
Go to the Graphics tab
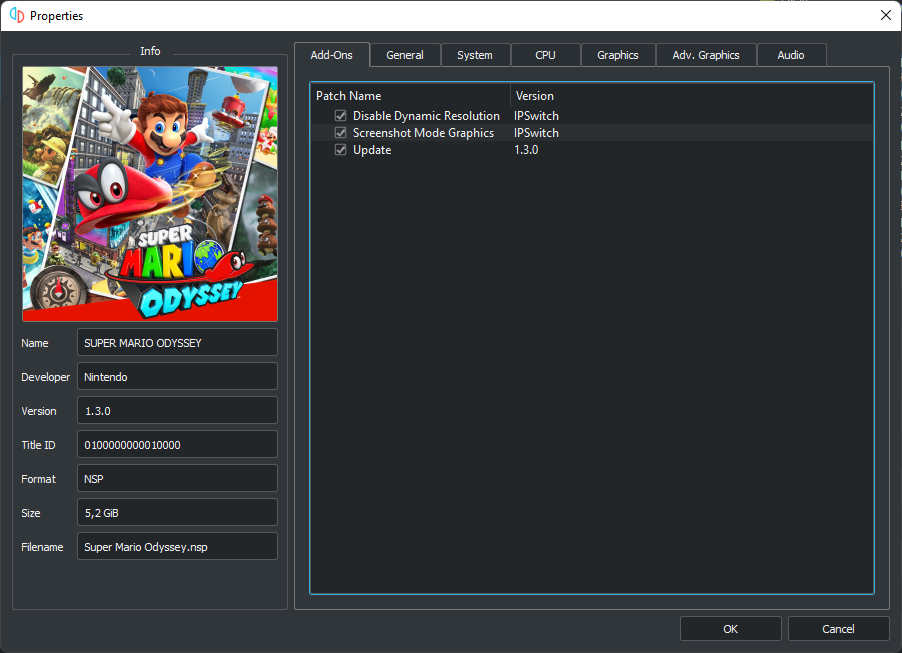618,55
